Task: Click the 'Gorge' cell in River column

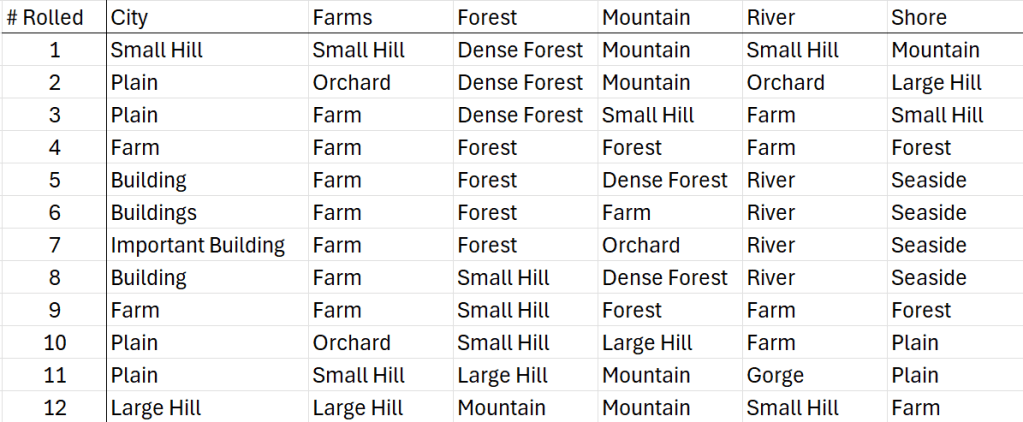Action: pos(775,375)
